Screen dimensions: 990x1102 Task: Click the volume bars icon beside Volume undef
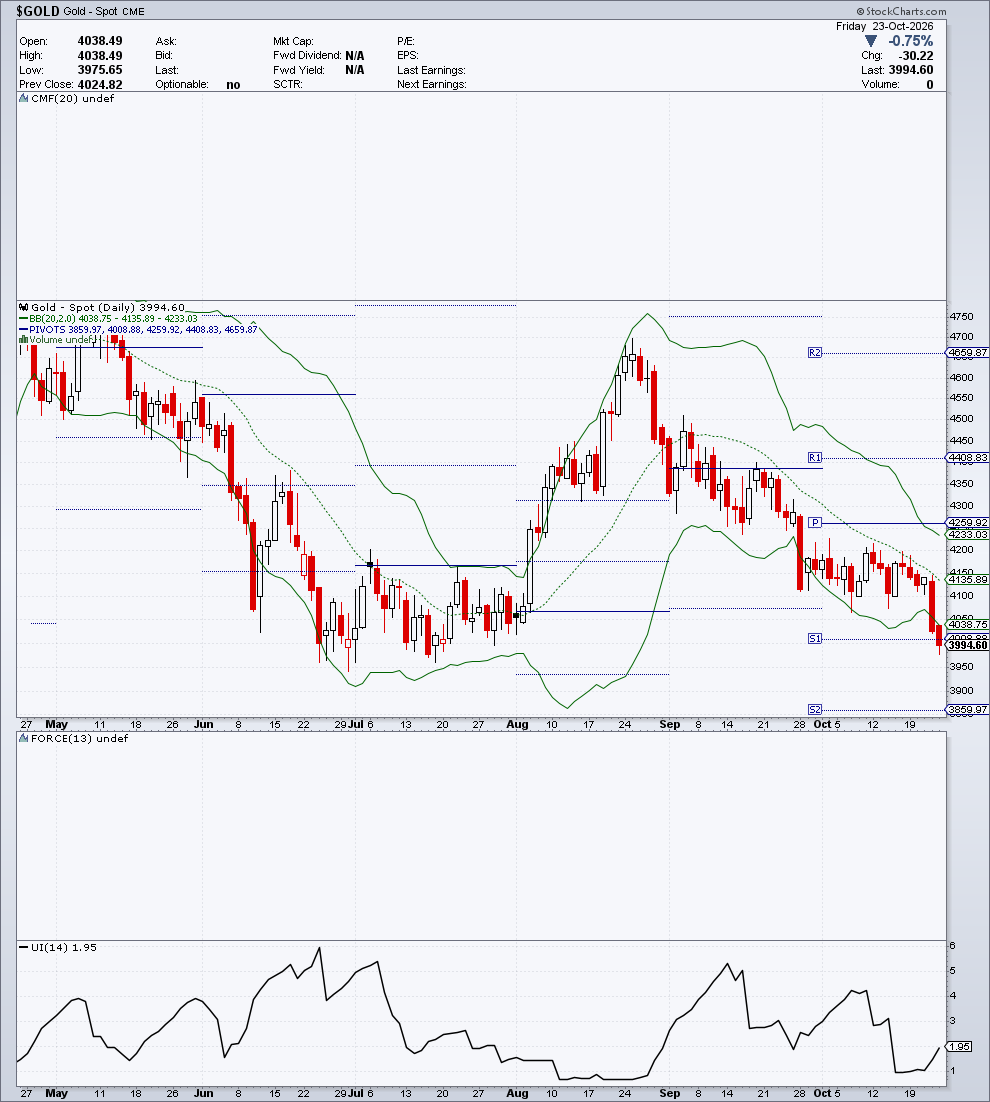23,340
